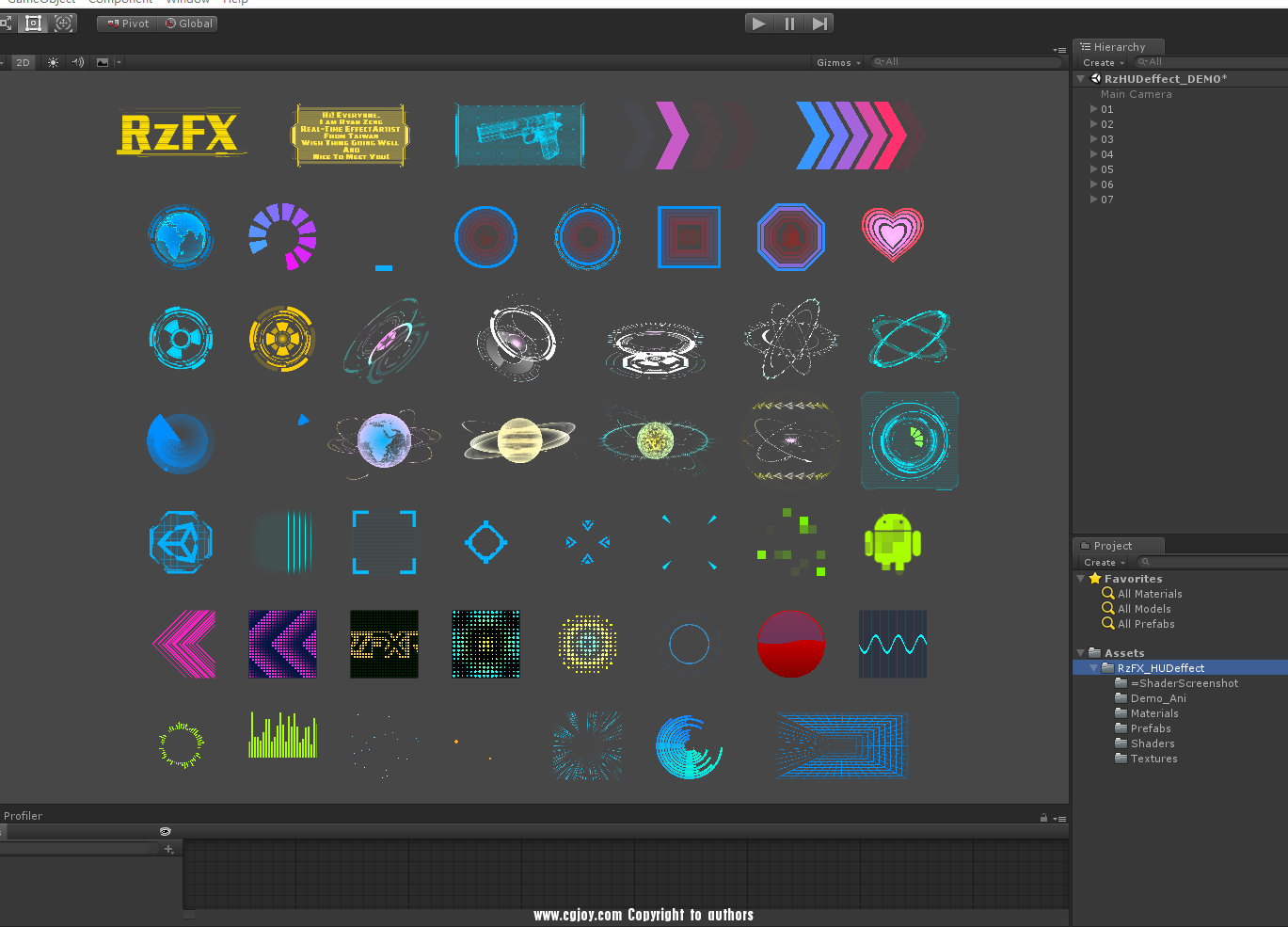Expand object 04 in Hierarchy
This screenshot has height=927, width=1288.
point(1093,154)
